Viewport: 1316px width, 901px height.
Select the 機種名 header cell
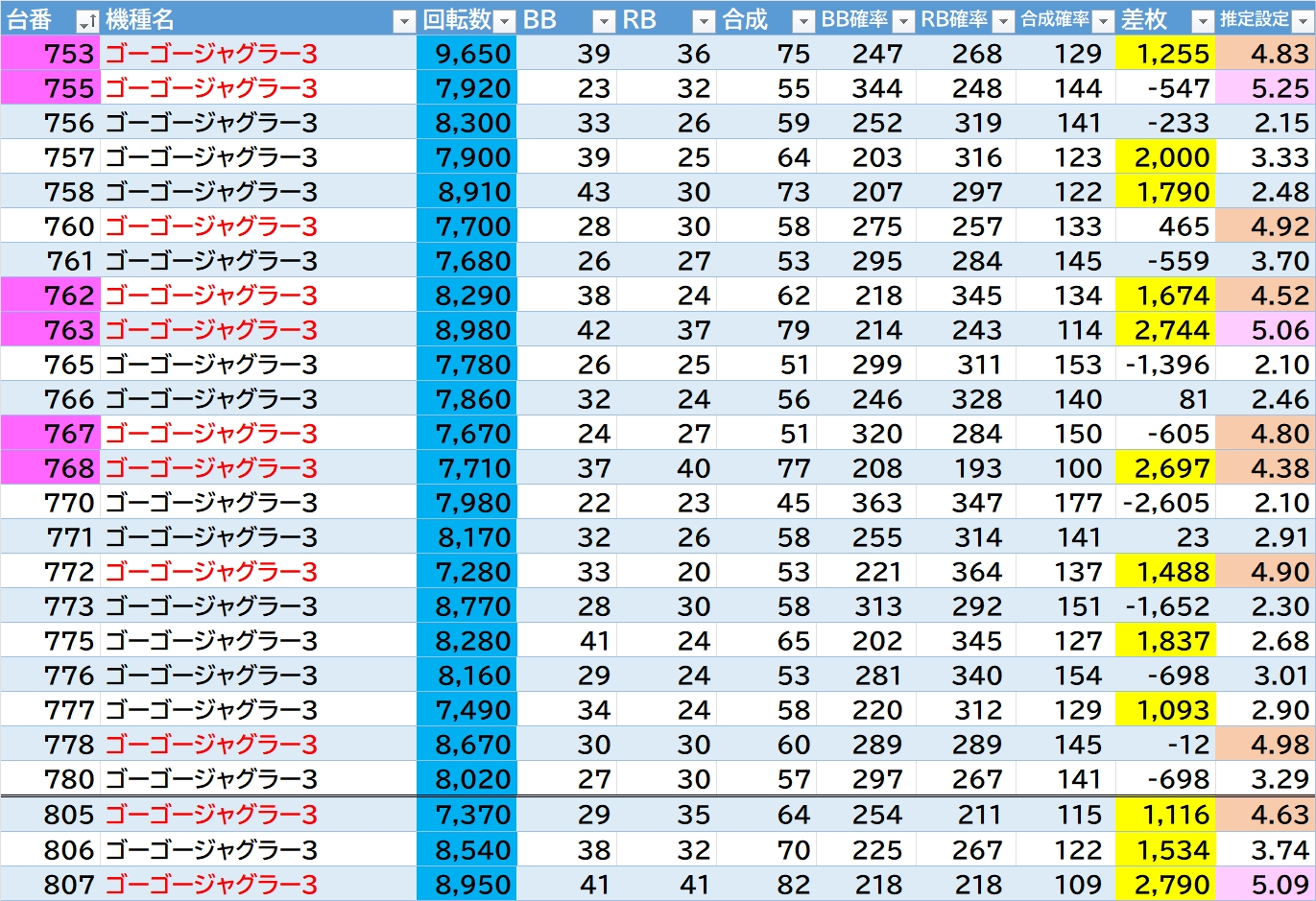click(258, 19)
